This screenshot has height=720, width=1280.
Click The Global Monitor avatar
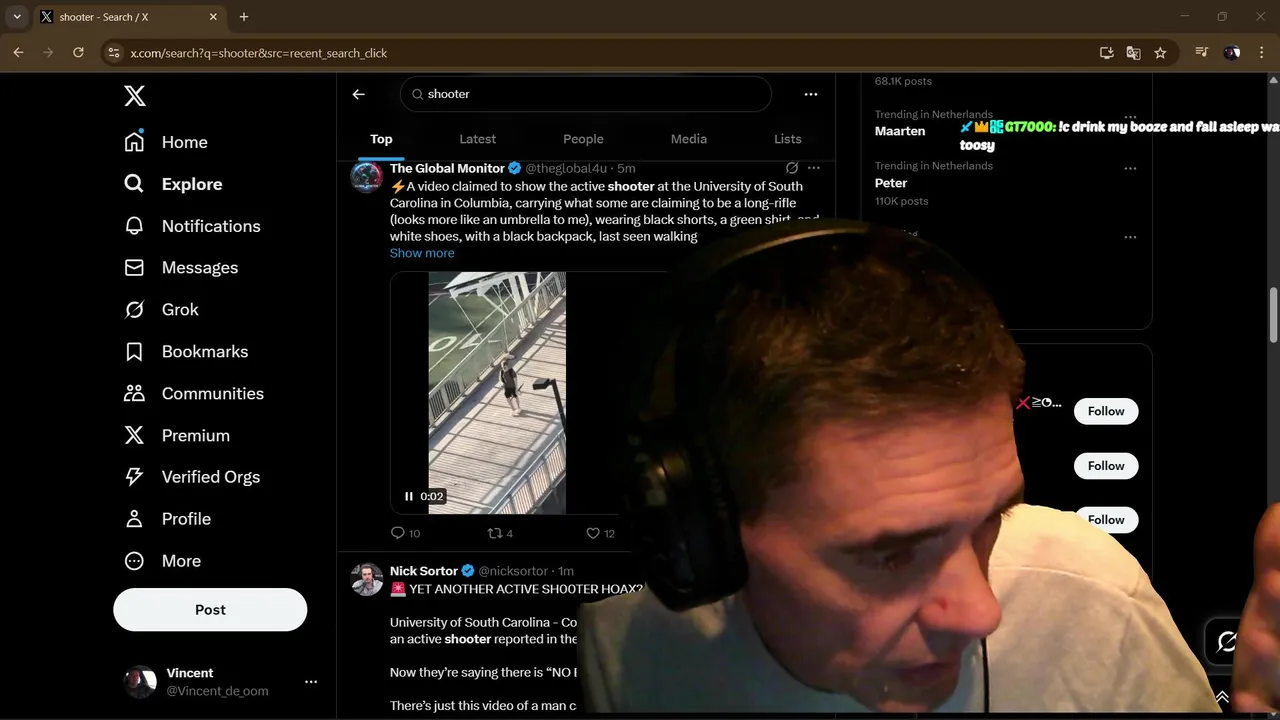click(x=366, y=177)
